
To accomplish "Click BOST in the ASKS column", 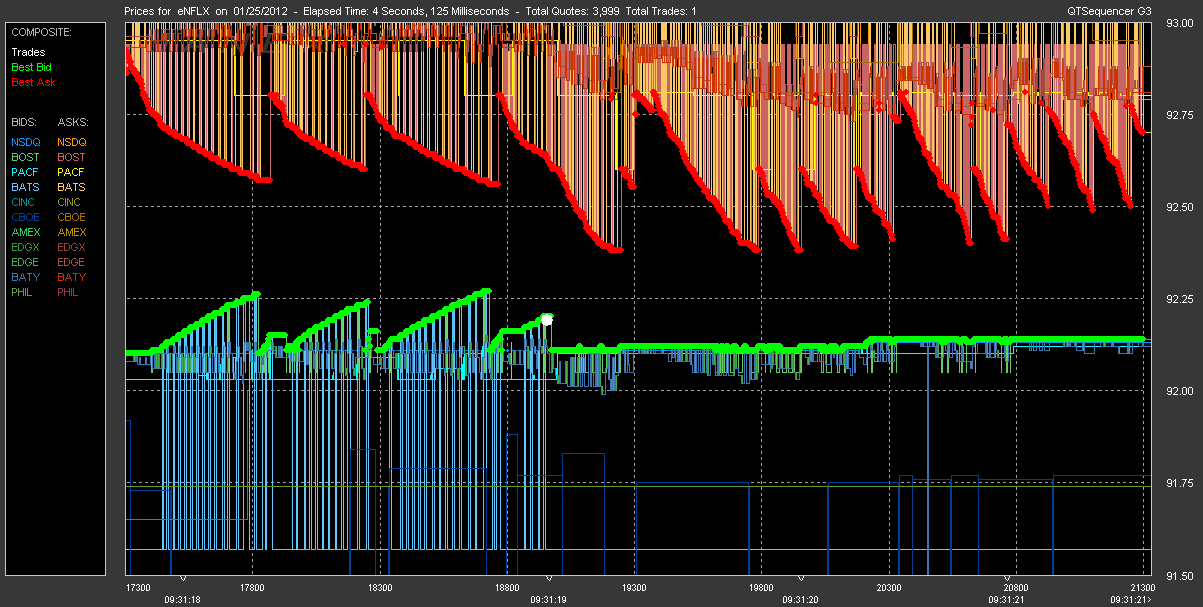I will [71, 157].
